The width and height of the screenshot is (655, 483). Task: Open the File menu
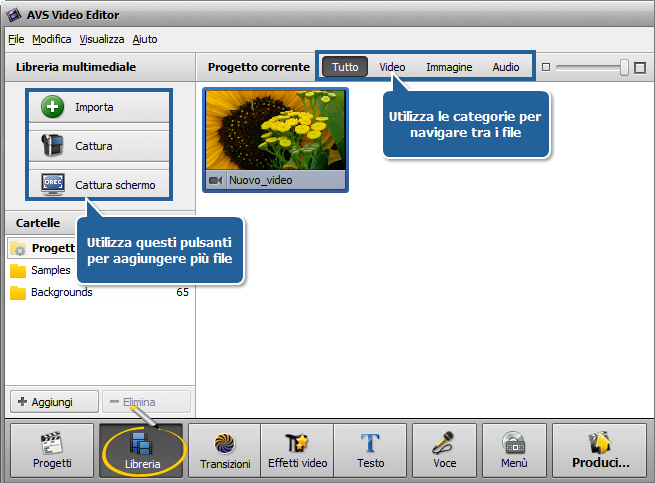16,39
